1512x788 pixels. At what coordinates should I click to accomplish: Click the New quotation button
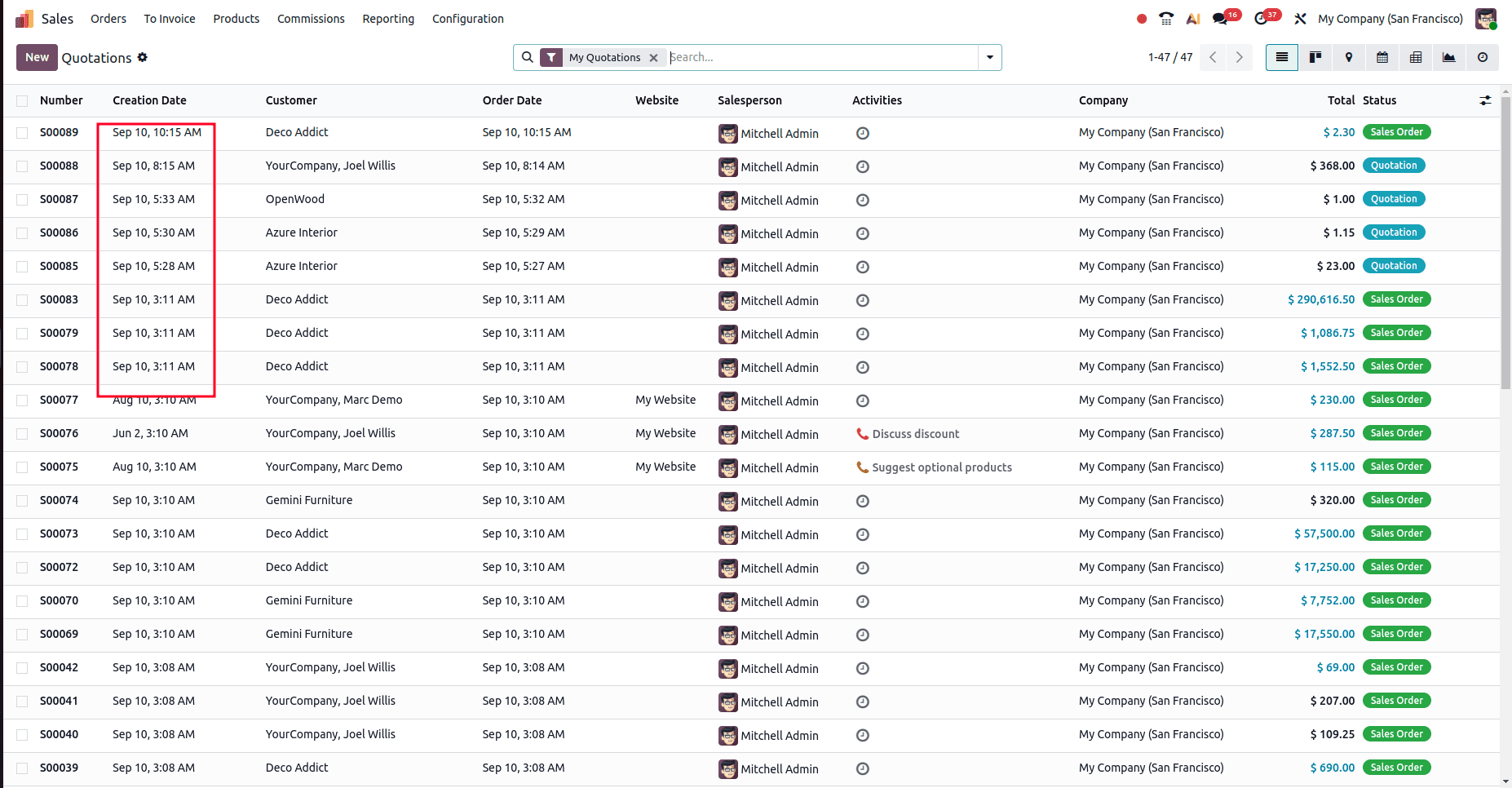pyautogui.click(x=37, y=57)
